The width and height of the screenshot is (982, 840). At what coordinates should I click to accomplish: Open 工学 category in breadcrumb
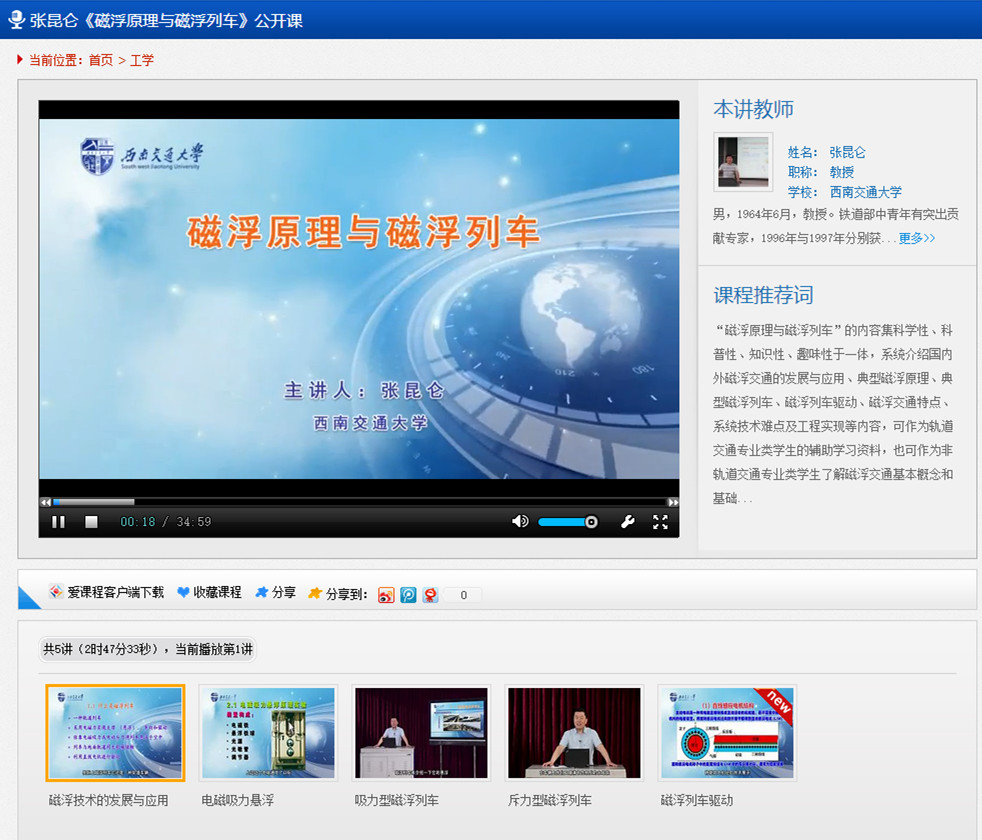tap(142, 60)
